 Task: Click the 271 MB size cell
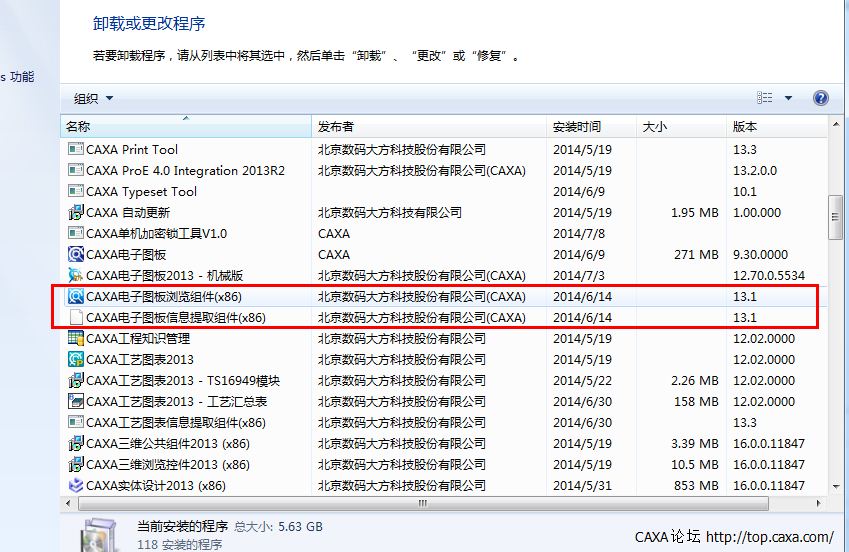click(x=696, y=255)
